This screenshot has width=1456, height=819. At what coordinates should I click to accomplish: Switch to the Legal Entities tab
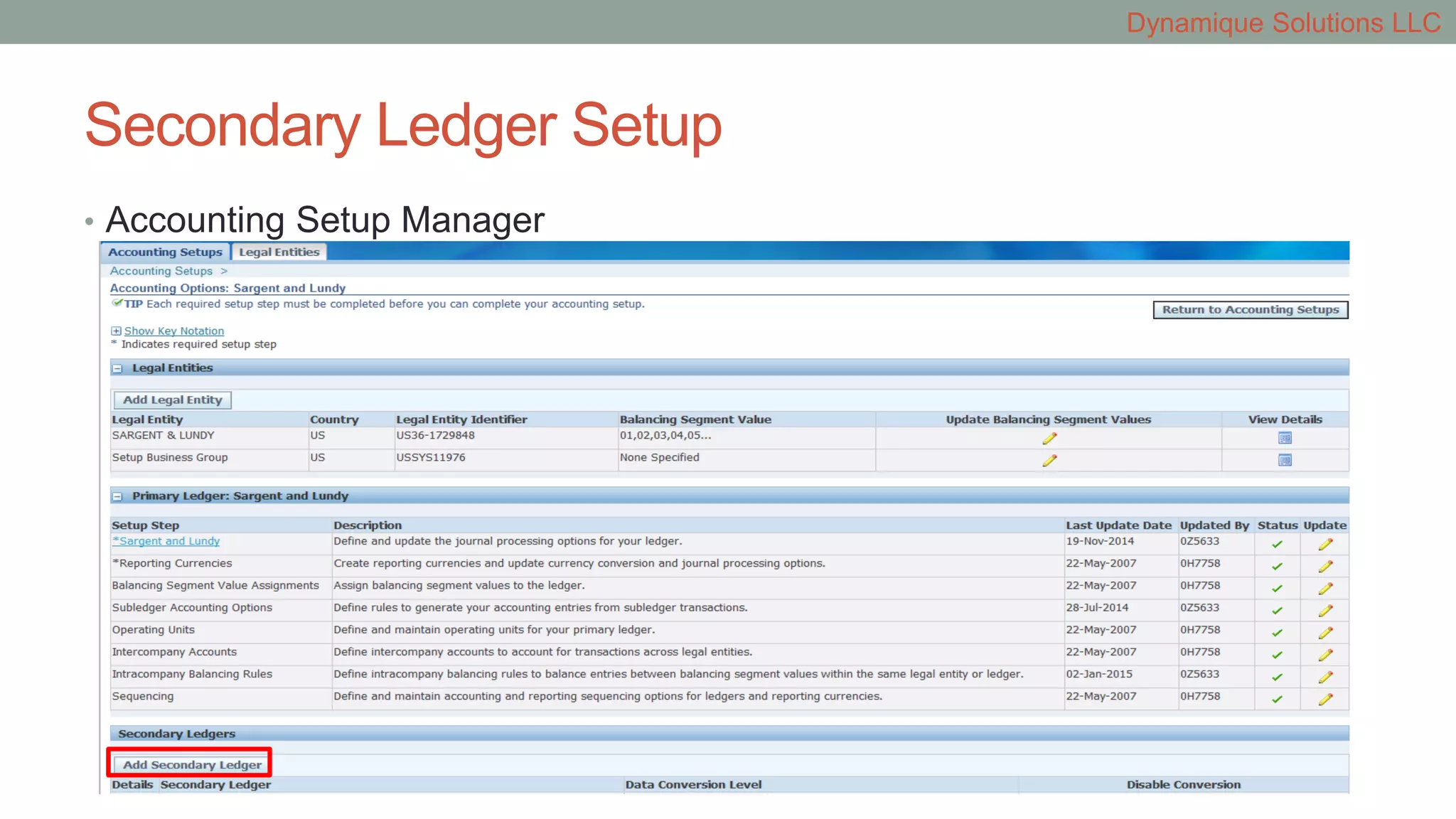(279, 252)
